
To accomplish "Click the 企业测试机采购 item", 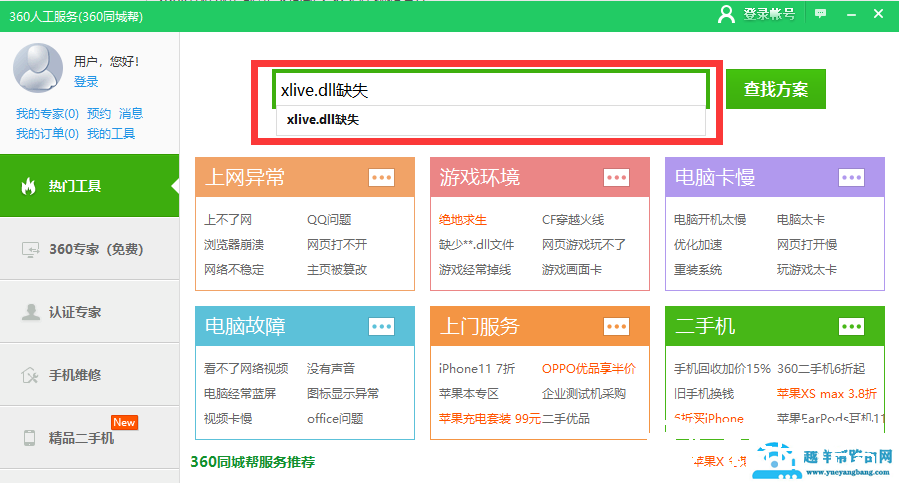I will click(584, 394).
